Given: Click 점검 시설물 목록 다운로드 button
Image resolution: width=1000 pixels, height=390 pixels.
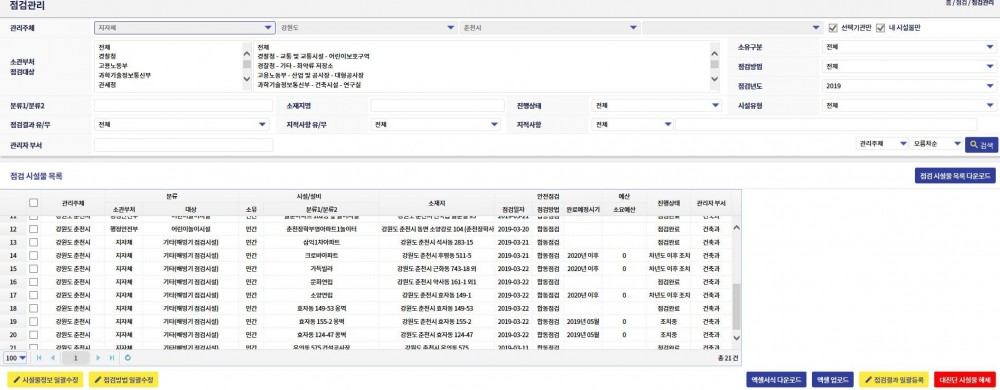Looking at the screenshot, I should (955, 176).
